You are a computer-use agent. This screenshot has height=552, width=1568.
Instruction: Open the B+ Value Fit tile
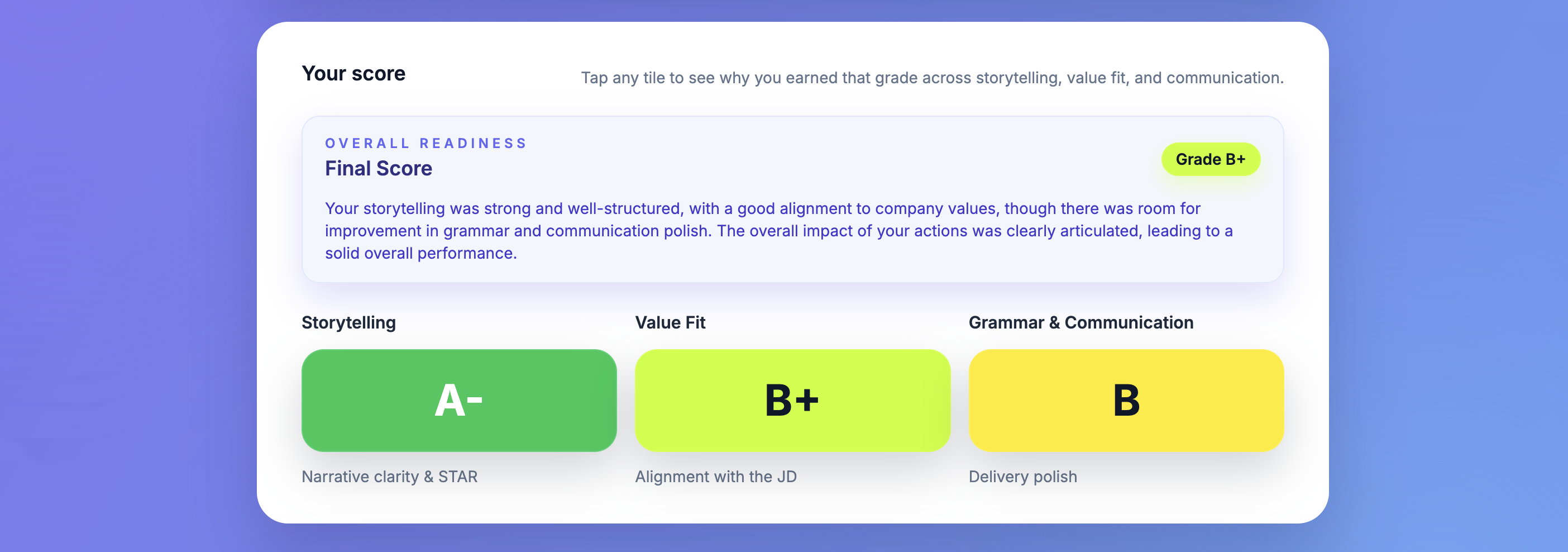[x=792, y=400]
